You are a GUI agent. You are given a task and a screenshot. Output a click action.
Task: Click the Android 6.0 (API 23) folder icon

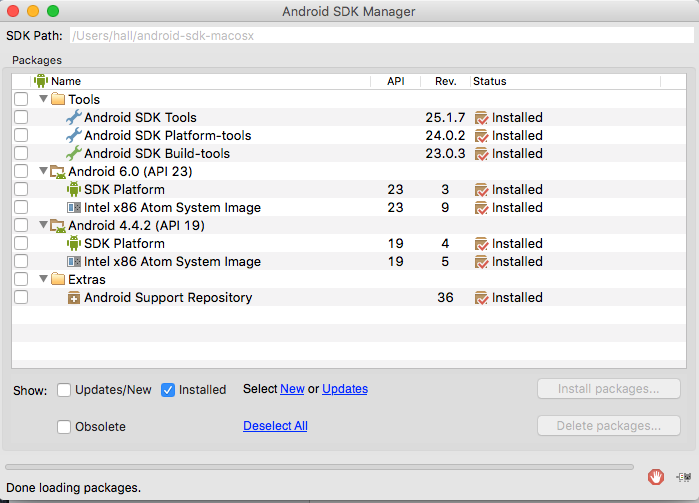coord(58,172)
